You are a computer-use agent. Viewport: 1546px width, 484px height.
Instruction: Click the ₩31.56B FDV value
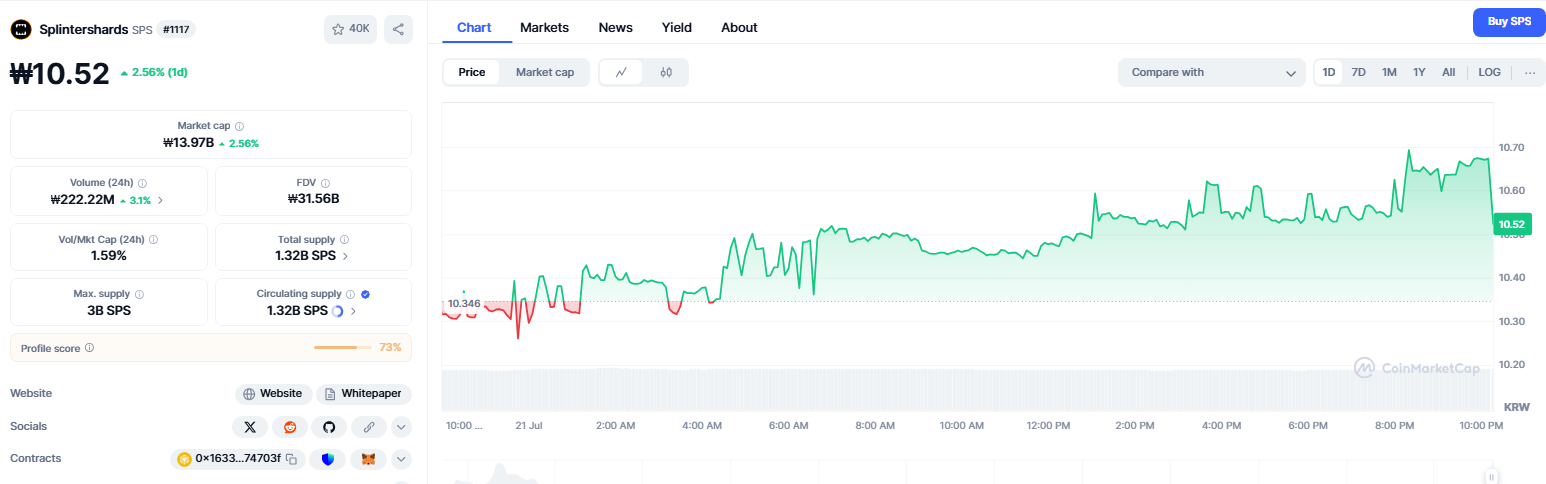[x=313, y=199]
